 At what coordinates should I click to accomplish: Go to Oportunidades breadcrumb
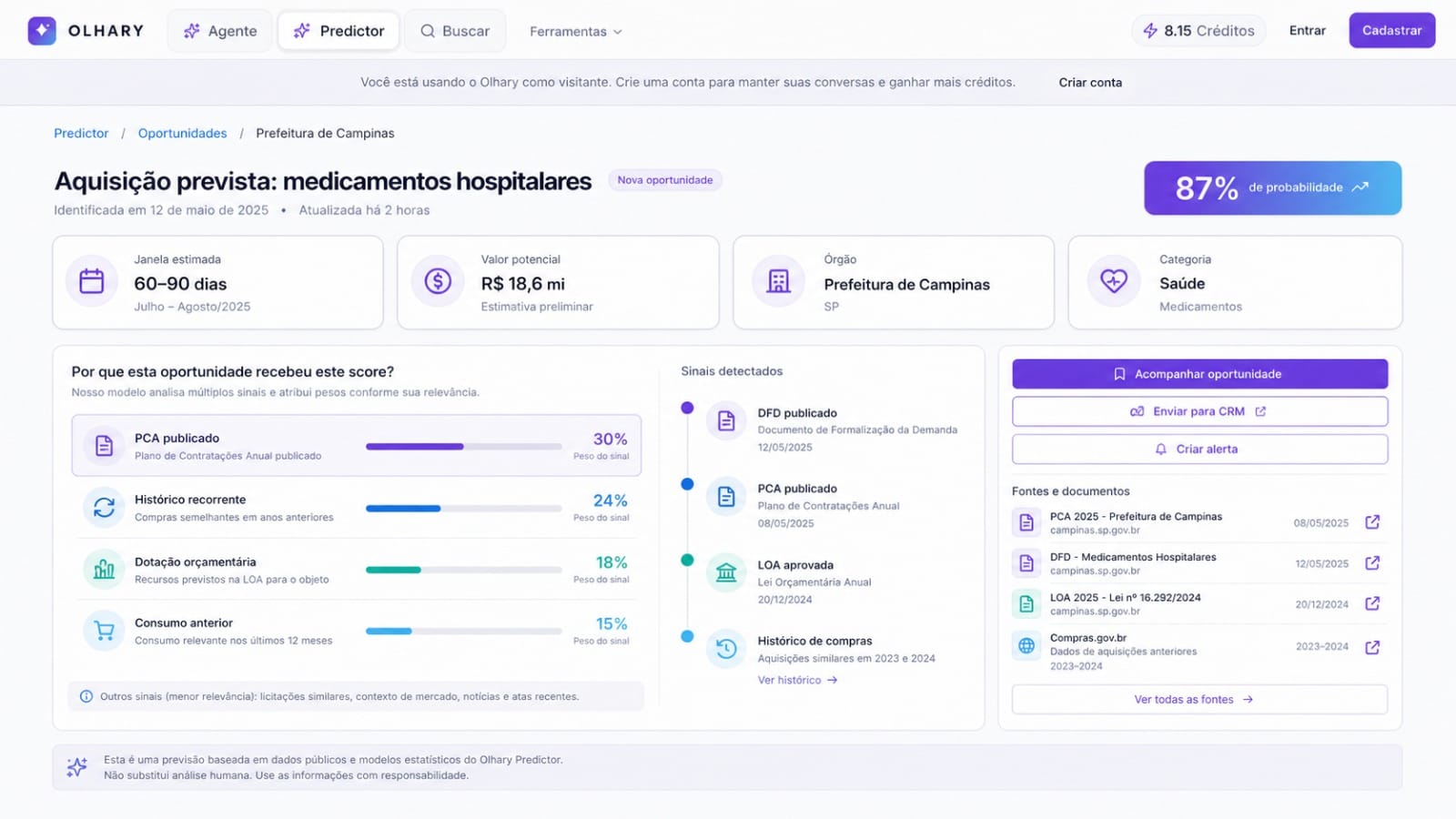point(182,133)
